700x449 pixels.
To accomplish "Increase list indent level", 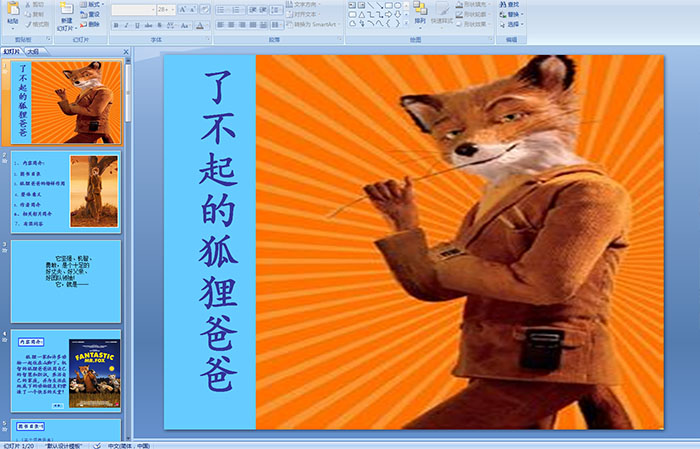I will click(263, 10).
